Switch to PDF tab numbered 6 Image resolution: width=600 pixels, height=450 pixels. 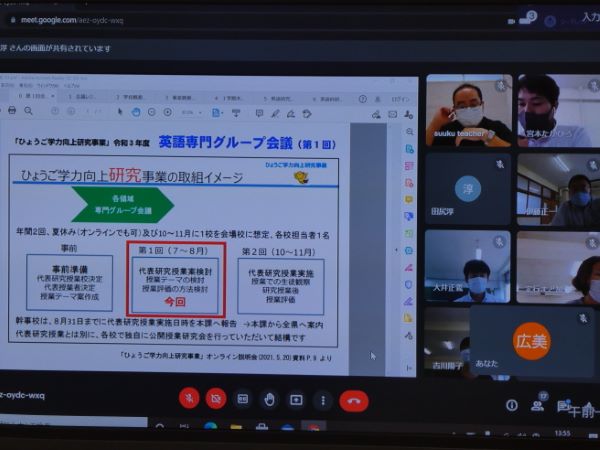tap(326, 99)
